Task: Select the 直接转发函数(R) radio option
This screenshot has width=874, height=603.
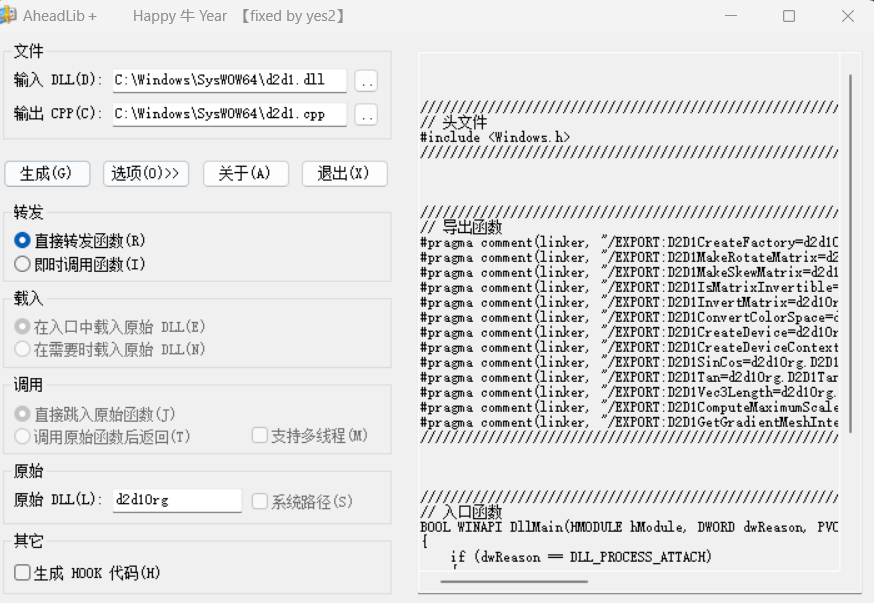Action: (23, 241)
